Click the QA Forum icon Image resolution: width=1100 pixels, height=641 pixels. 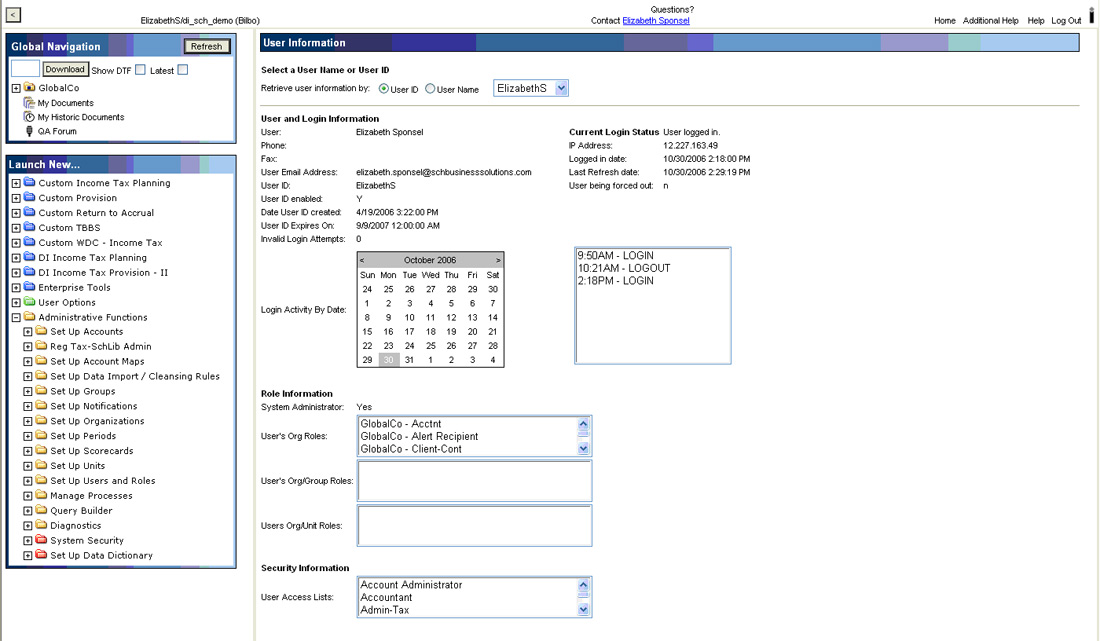click(29, 131)
